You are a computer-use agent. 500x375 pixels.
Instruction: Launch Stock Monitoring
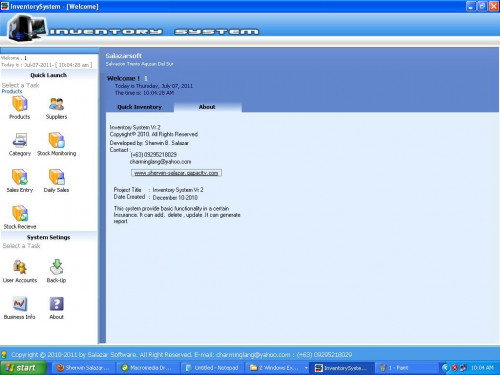pos(56,140)
